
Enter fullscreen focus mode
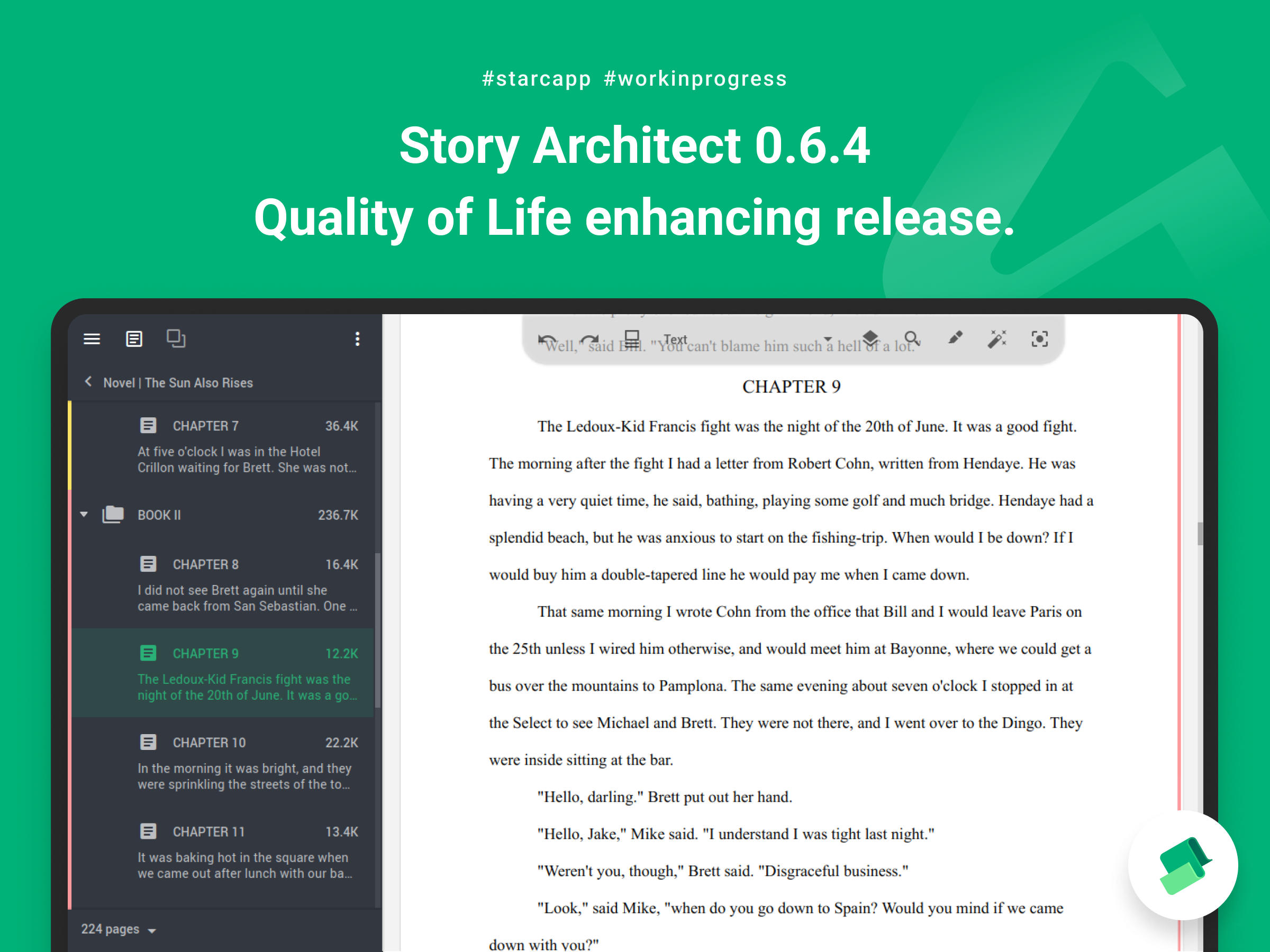coord(1039,339)
